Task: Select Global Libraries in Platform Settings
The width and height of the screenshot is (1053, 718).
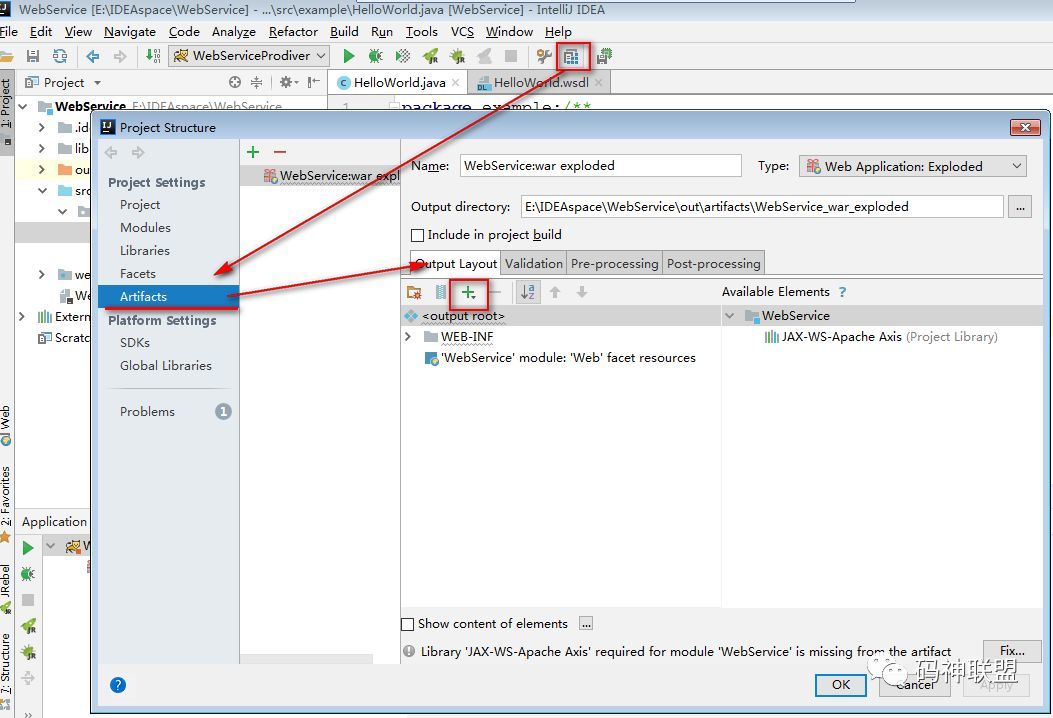Action: pyautogui.click(x=165, y=366)
